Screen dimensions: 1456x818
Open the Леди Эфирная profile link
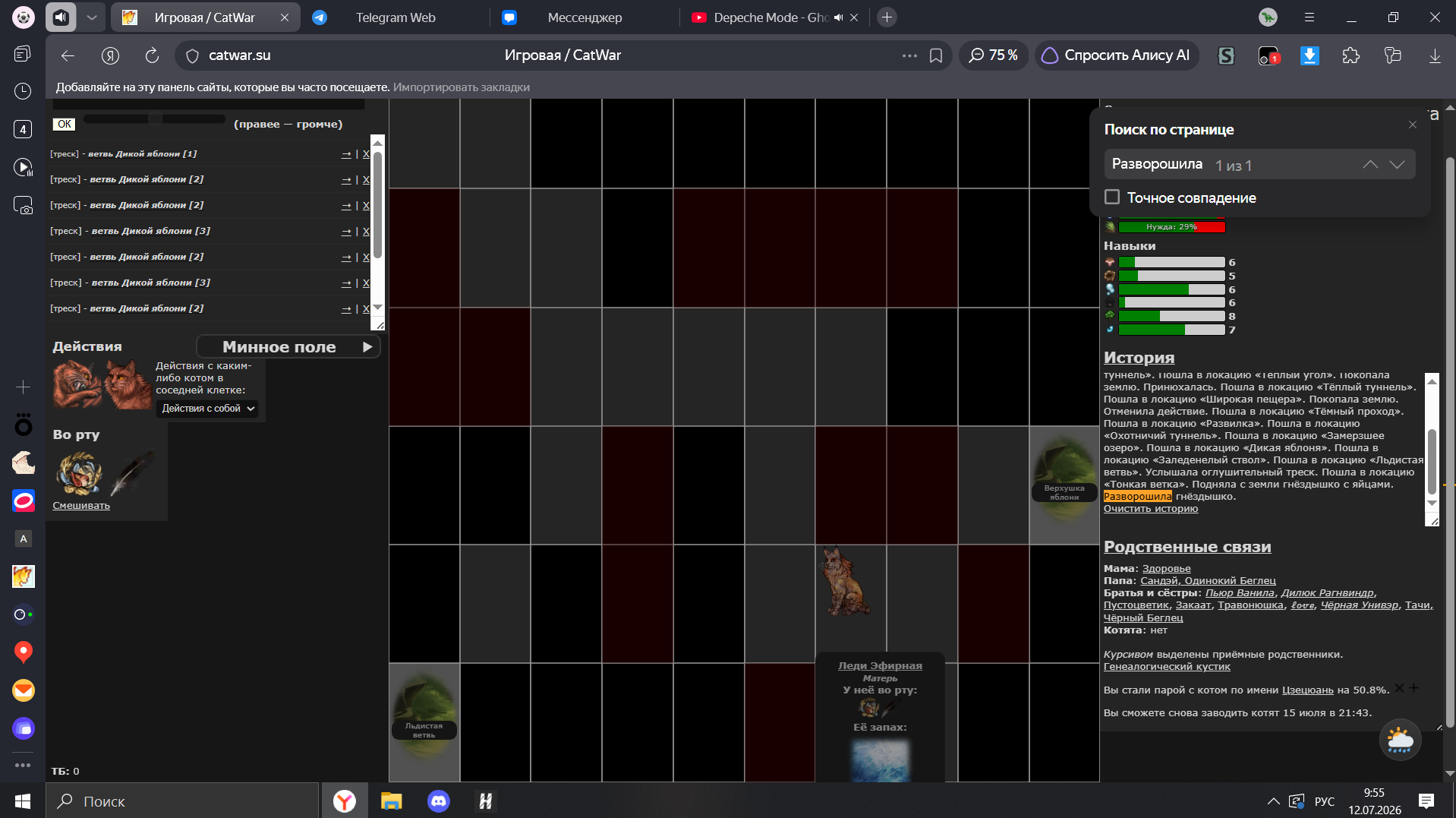(880, 666)
